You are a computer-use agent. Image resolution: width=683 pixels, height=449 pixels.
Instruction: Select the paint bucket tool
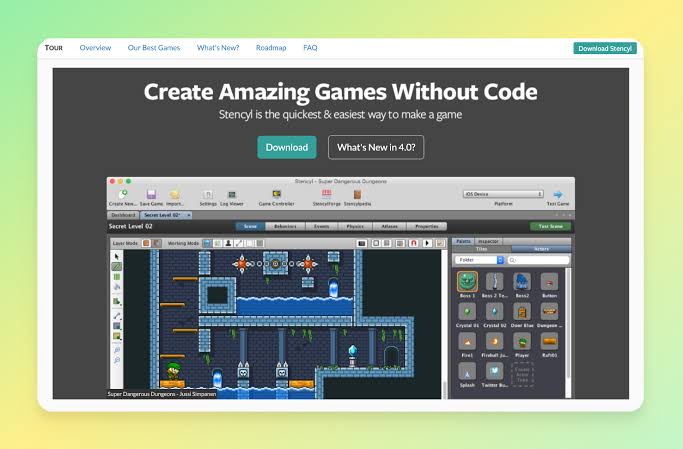click(117, 287)
